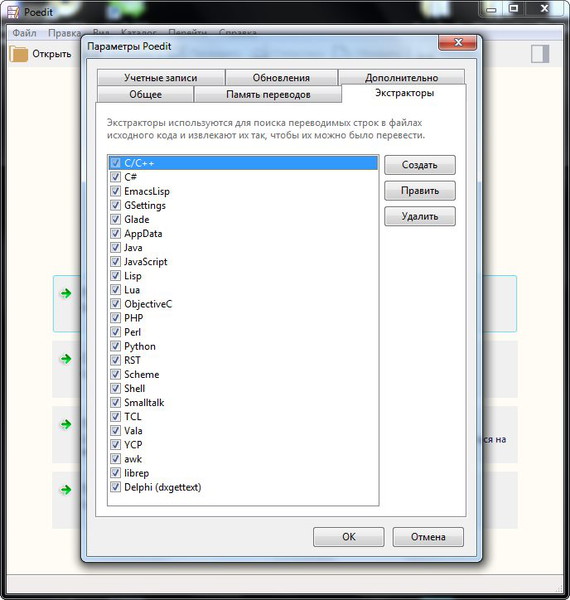
Task: Select the TCL row text
Action: pyautogui.click(x=133, y=416)
